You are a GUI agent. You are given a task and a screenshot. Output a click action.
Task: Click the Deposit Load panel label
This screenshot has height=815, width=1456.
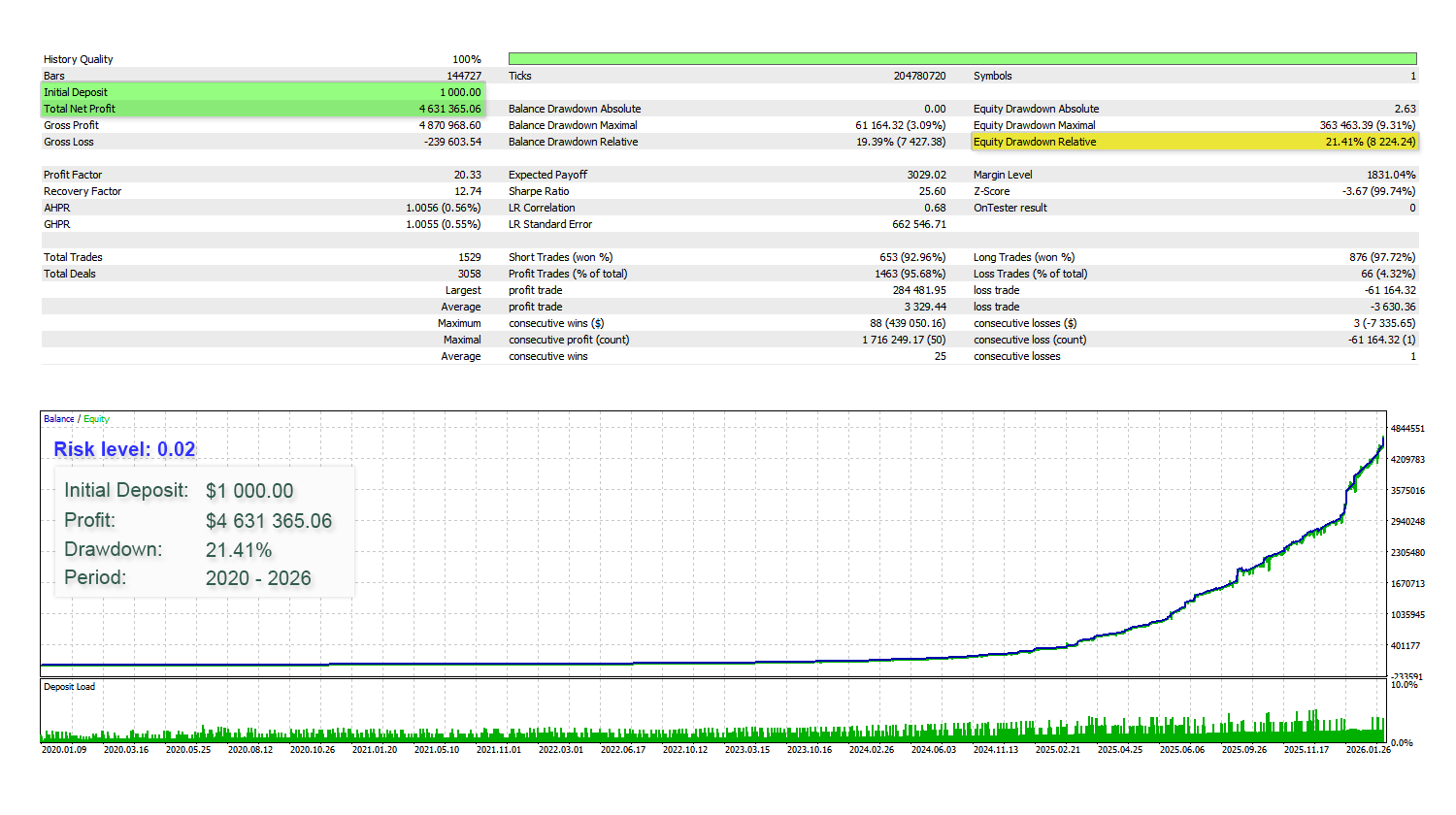coord(69,687)
